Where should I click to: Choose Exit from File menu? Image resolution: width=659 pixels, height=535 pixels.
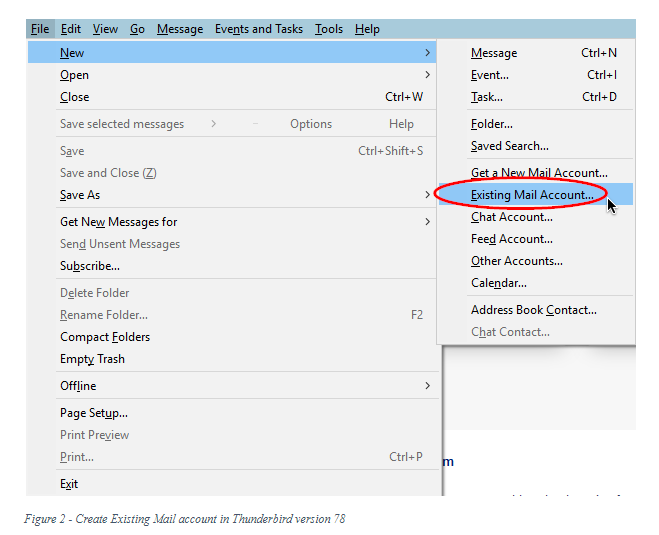tap(232, 484)
